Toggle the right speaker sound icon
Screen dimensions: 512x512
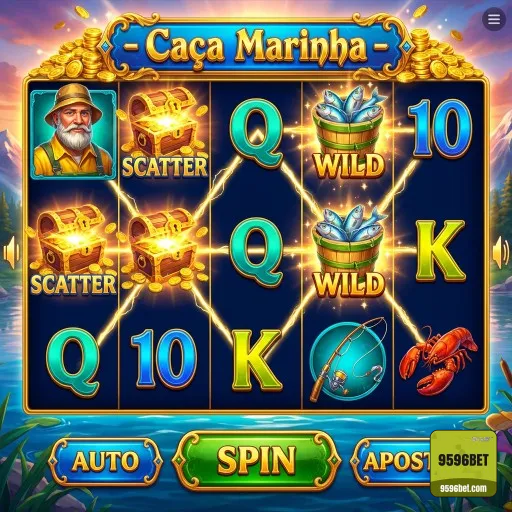coord(501,252)
